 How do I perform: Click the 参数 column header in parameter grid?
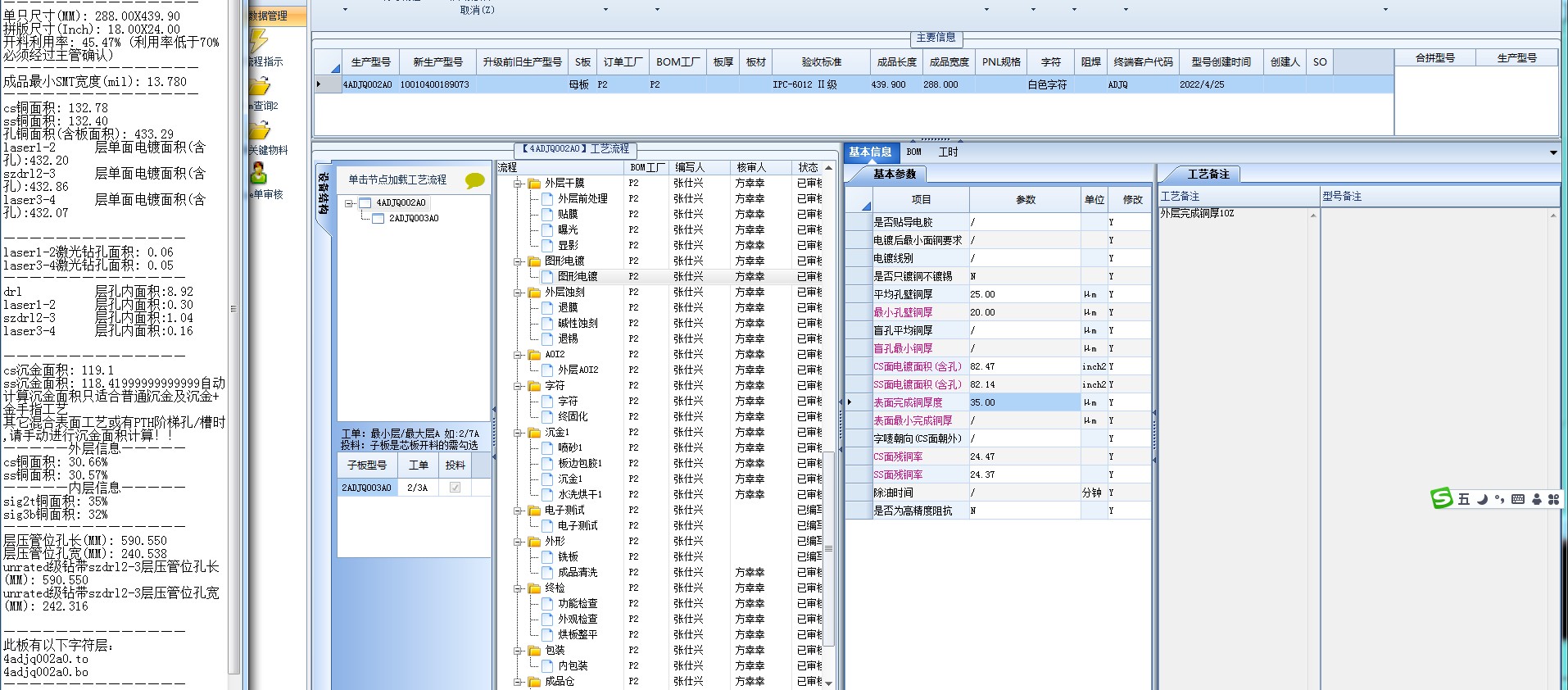(x=1026, y=200)
